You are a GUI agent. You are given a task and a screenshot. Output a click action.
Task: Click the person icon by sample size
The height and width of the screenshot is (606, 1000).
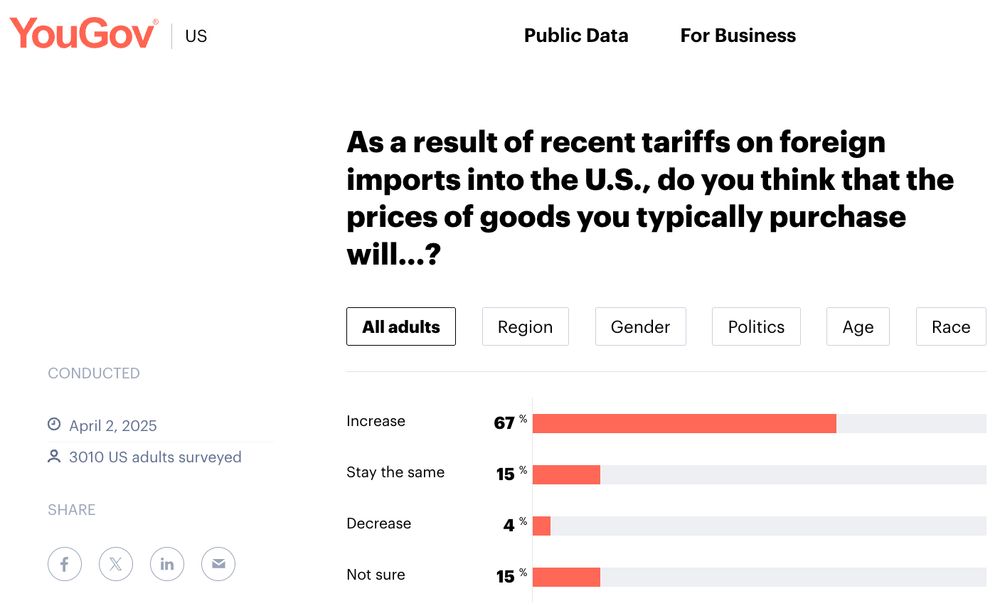coord(55,457)
